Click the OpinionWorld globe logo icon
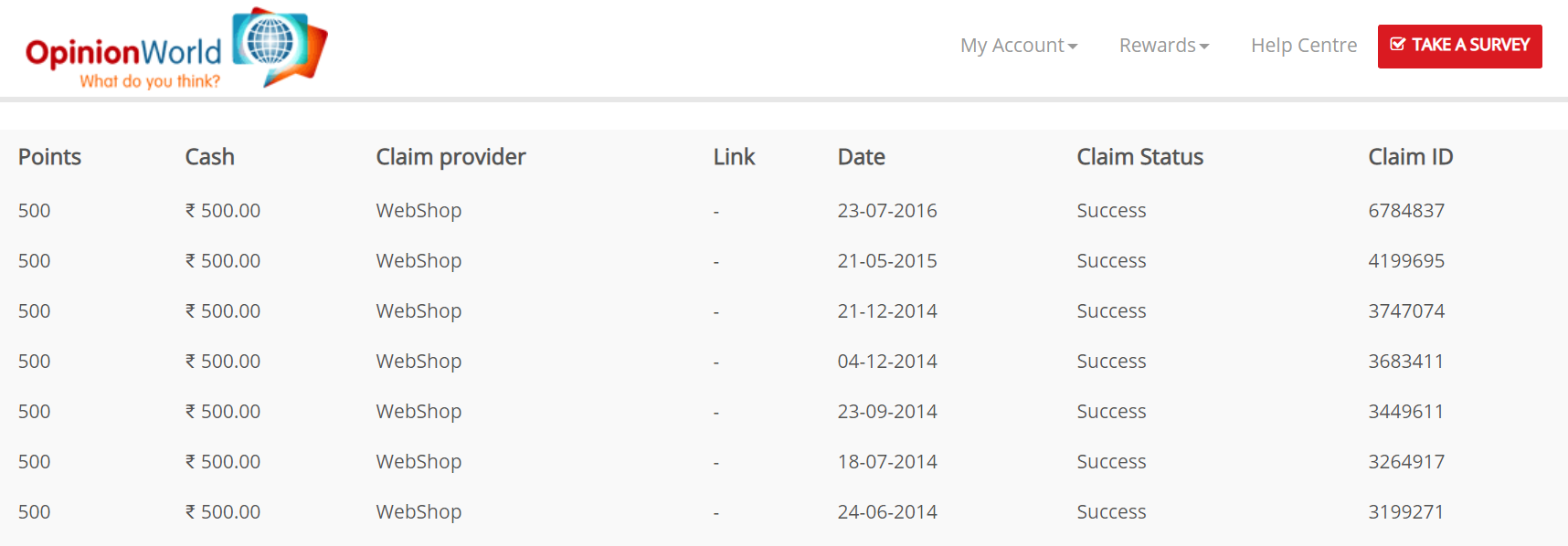1568x546 pixels. pos(280,46)
